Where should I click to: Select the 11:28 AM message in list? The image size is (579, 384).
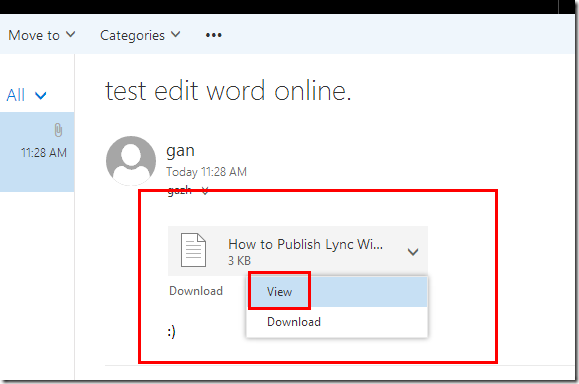[x=37, y=152]
